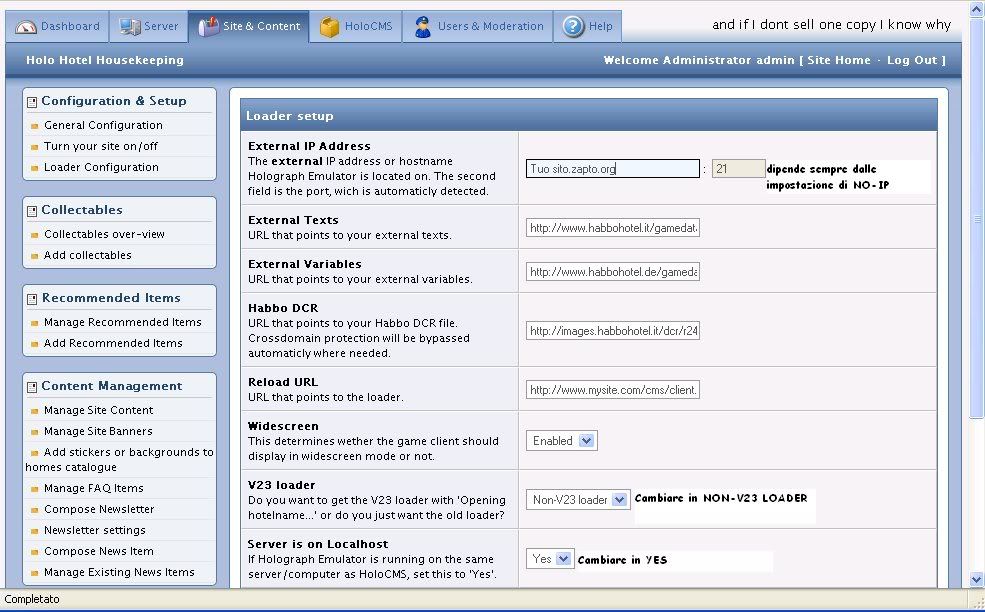The width and height of the screenshot is (985, 612).
Task: Click the Add collectables link
Action: click(87, 255)
